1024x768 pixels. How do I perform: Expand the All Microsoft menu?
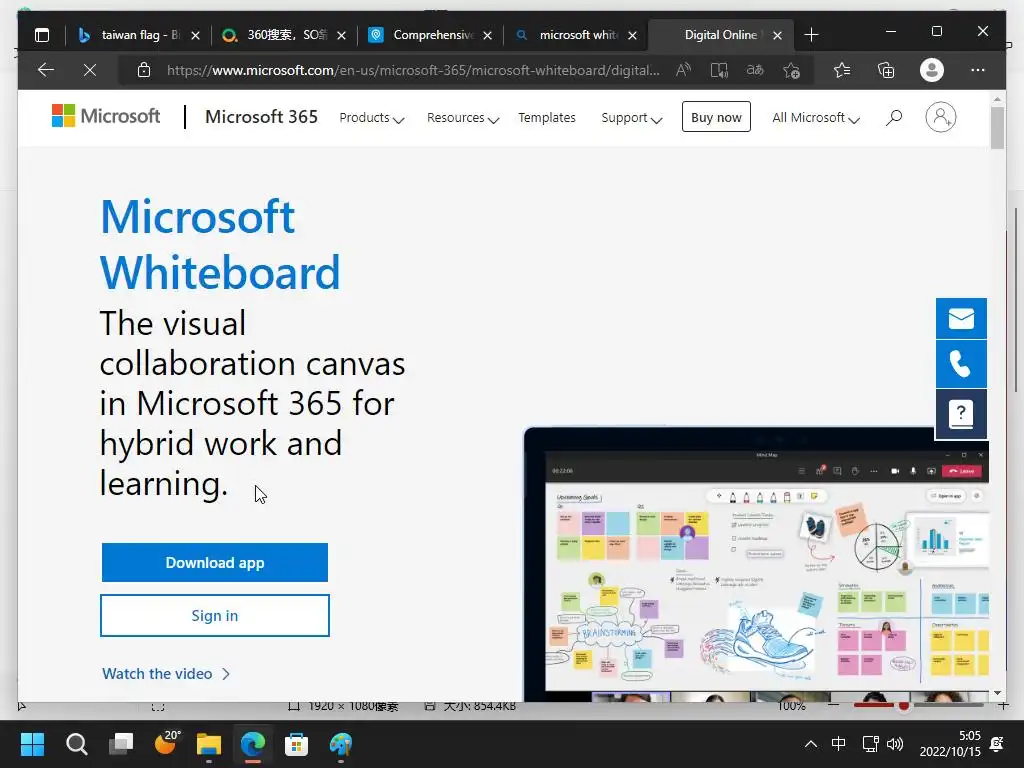[x=816, y=118]
